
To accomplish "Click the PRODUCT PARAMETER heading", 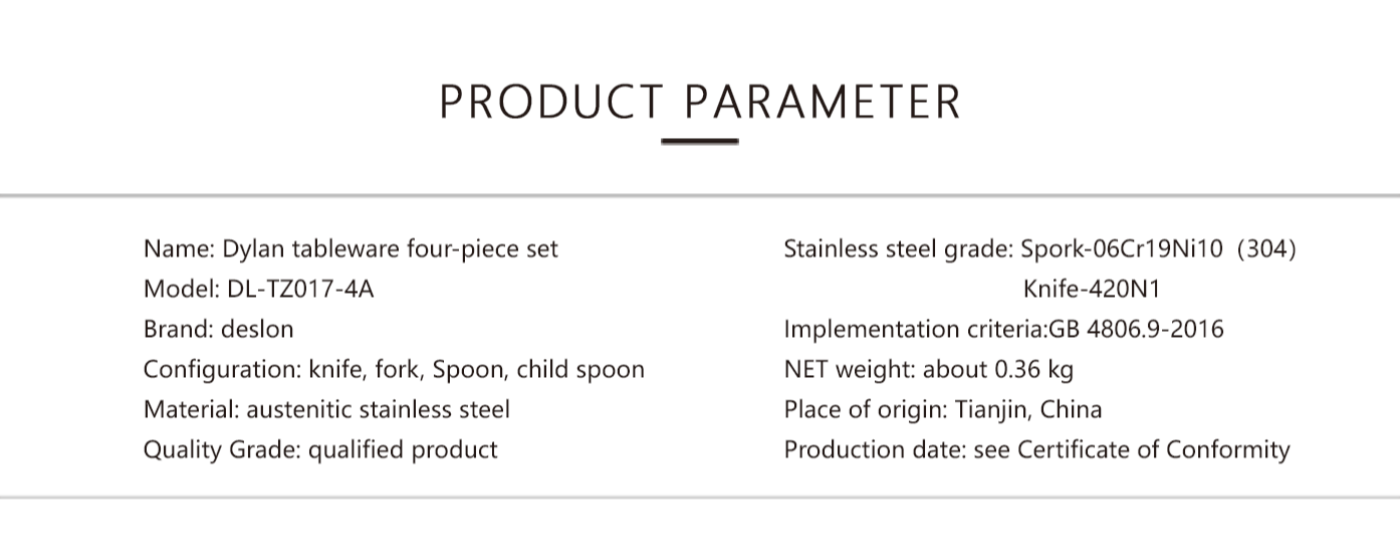I will click(700, 102).
